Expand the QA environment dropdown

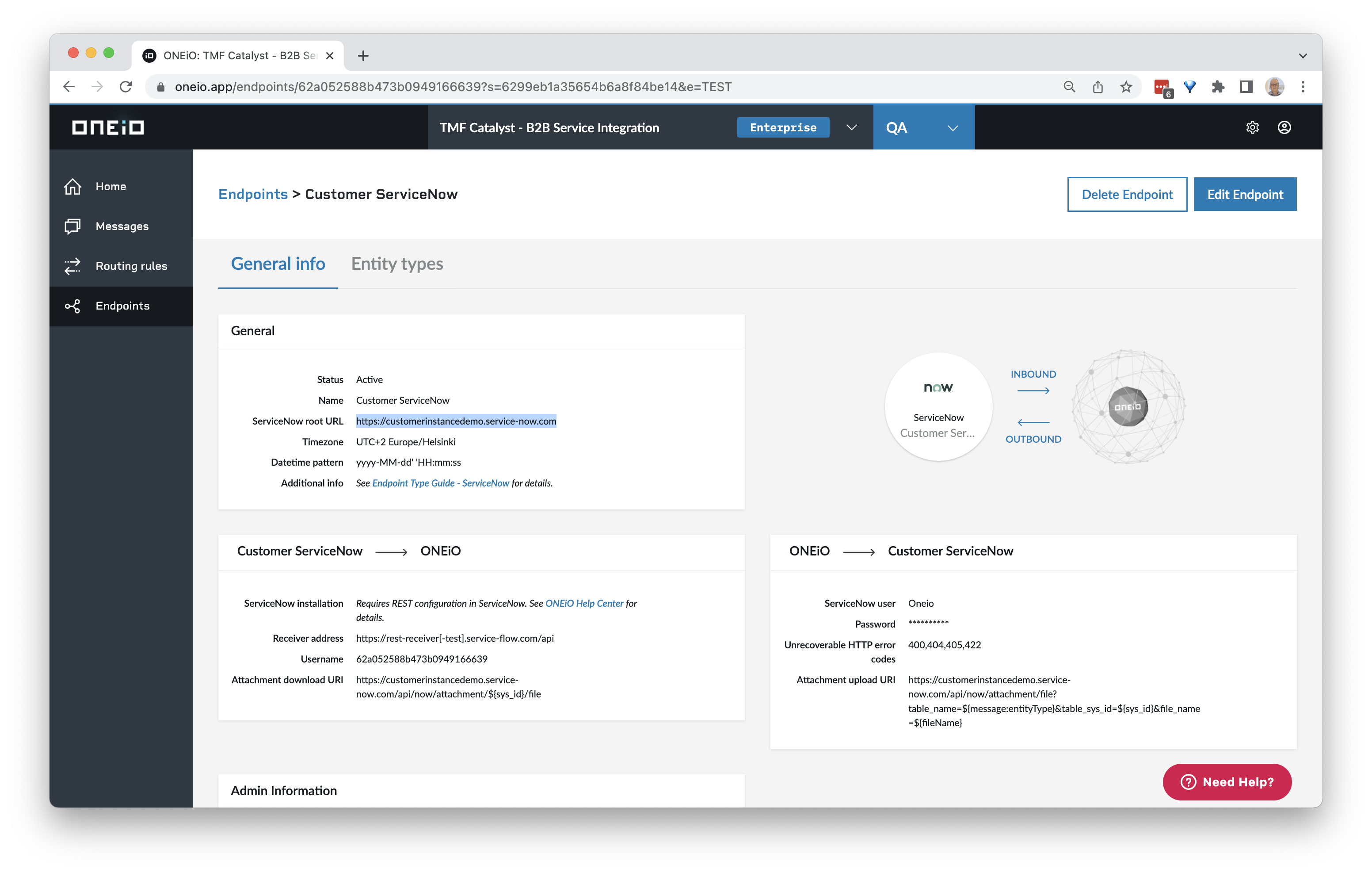pyautogui.click(x=953, y=128)
